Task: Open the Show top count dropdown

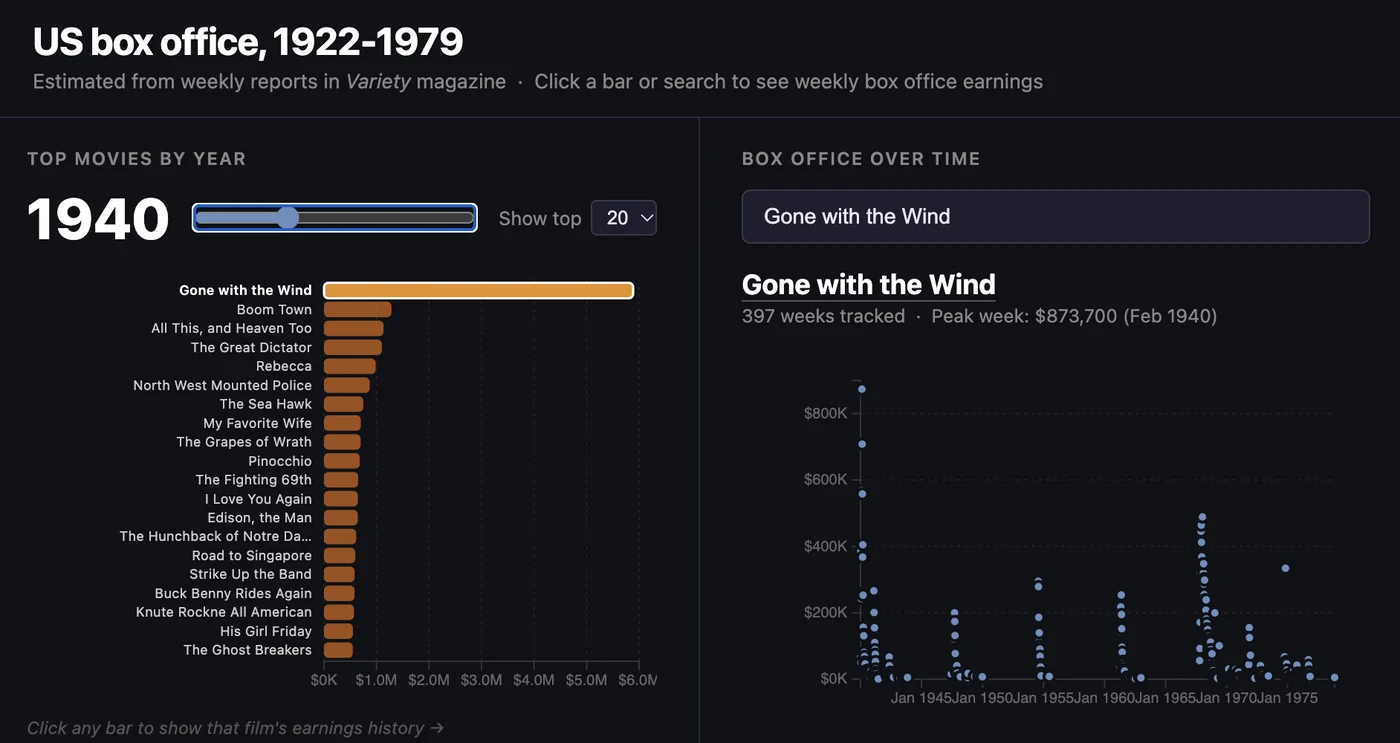Action: point(624,218)
